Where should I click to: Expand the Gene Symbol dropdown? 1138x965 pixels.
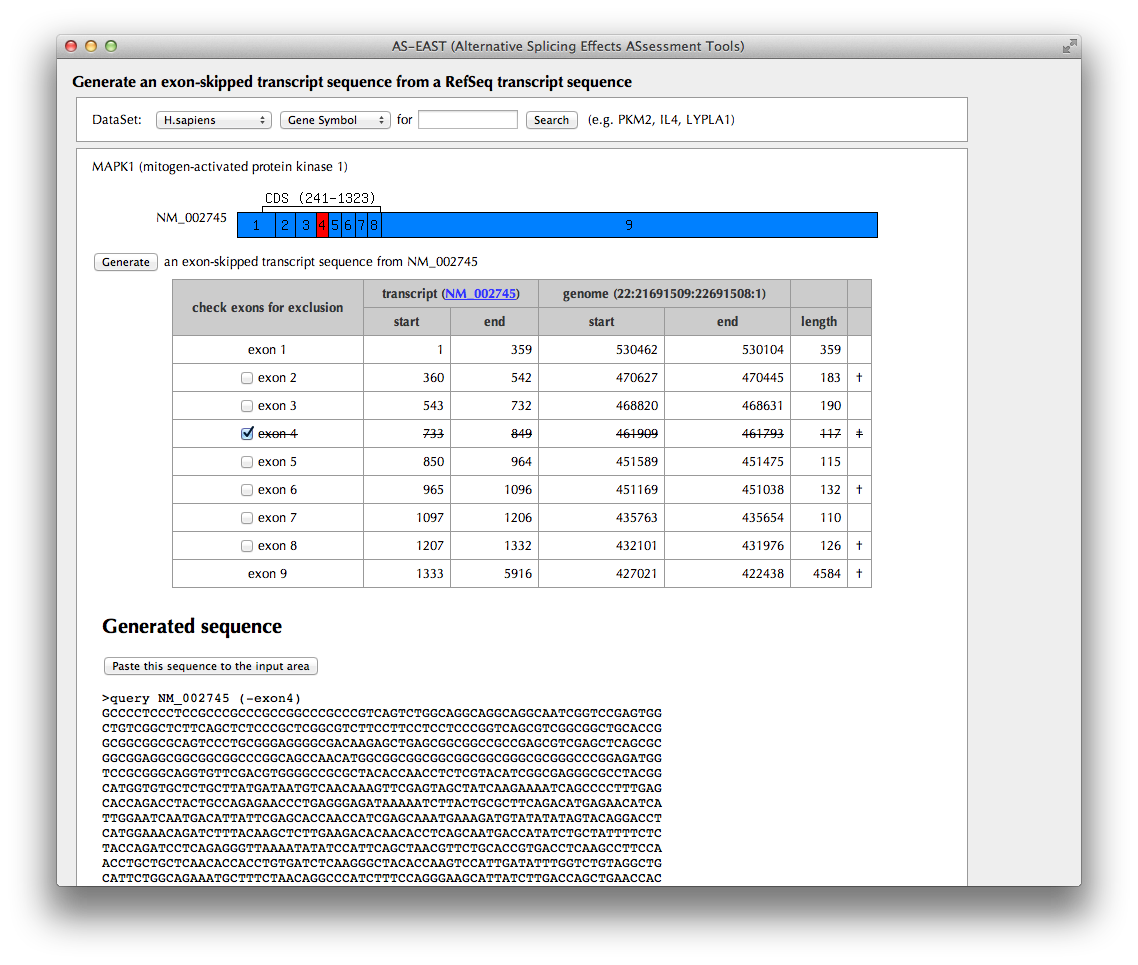[335, 120]
